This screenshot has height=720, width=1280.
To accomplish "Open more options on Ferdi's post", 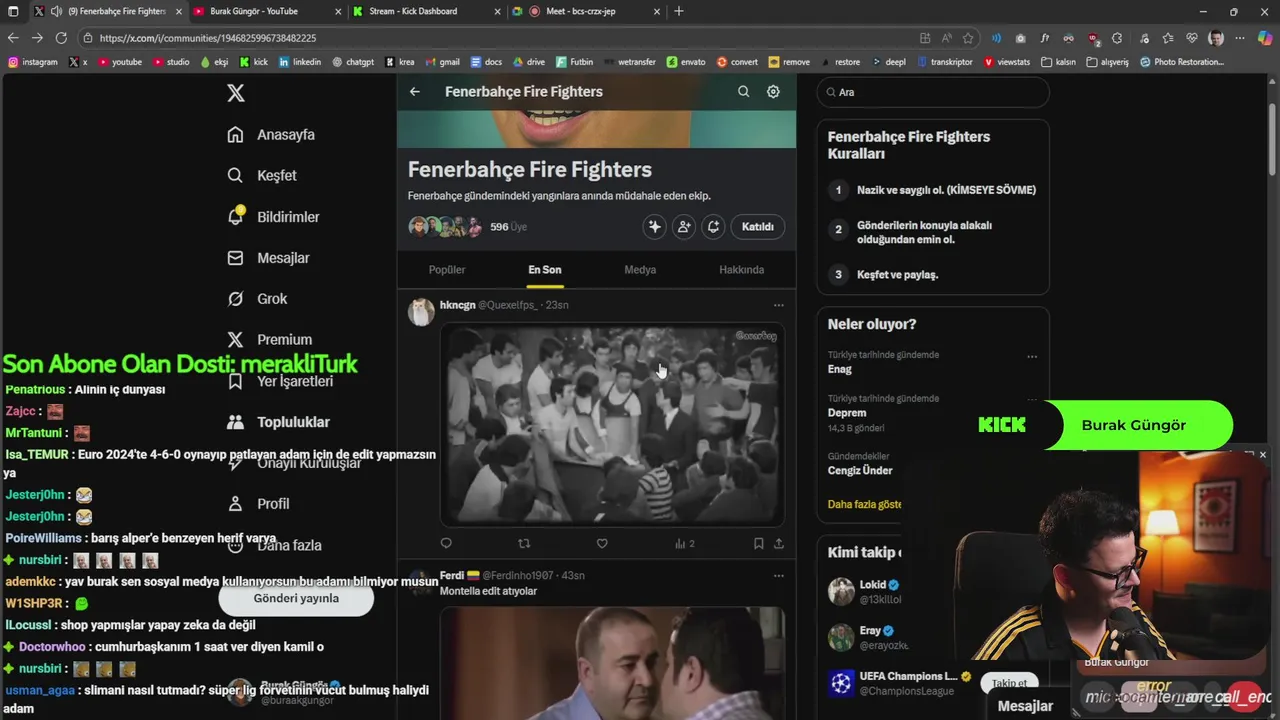I will 778,576.
